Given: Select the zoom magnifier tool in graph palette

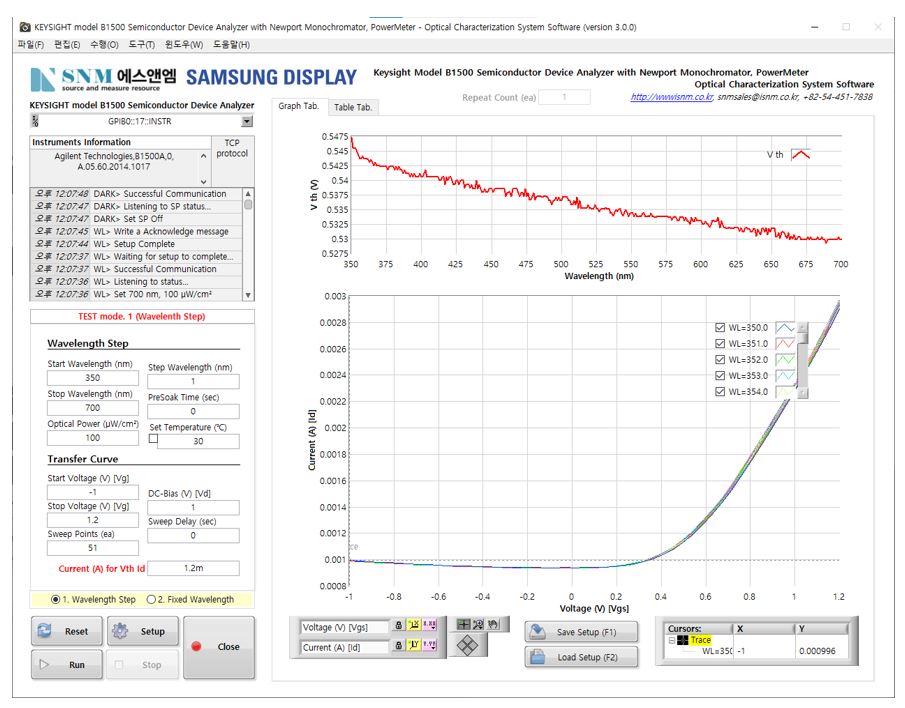Looking at the screenshot, I should pyautogui.click(x=478, y=623).
